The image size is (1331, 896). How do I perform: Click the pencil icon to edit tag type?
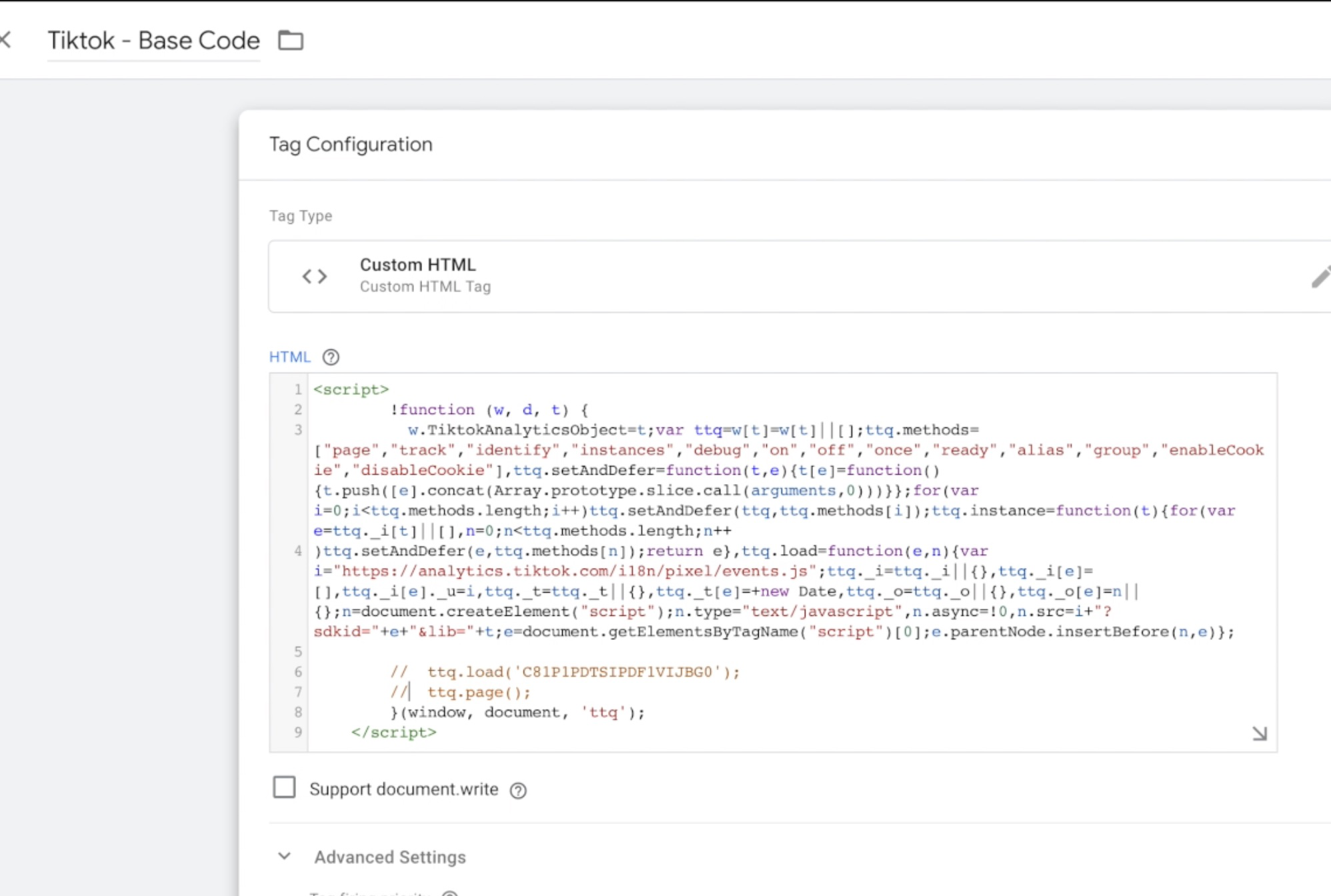click(1320, 277)
